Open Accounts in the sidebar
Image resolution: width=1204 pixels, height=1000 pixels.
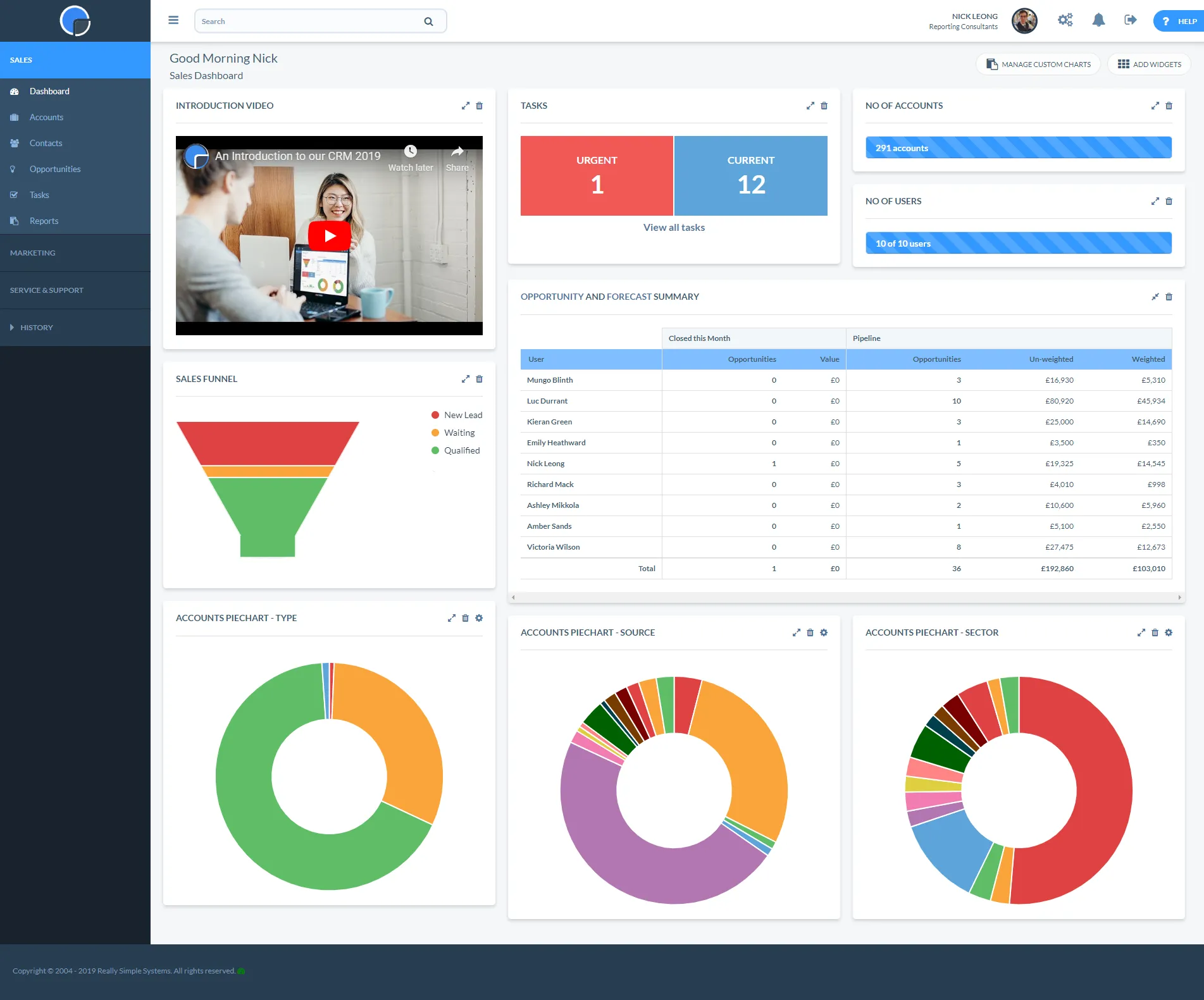75,117
